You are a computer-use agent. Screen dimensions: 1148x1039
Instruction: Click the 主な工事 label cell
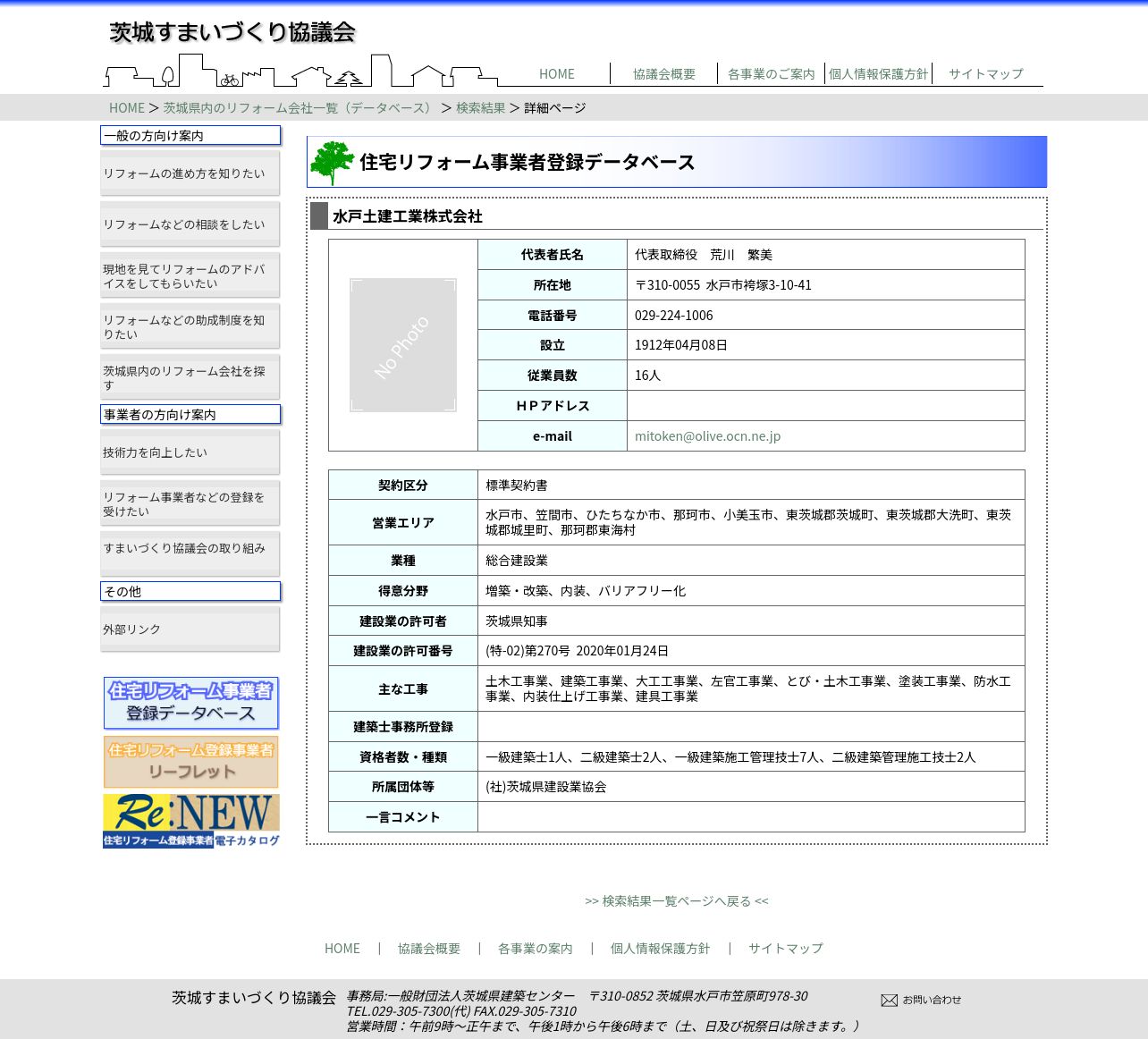point(403,689)
